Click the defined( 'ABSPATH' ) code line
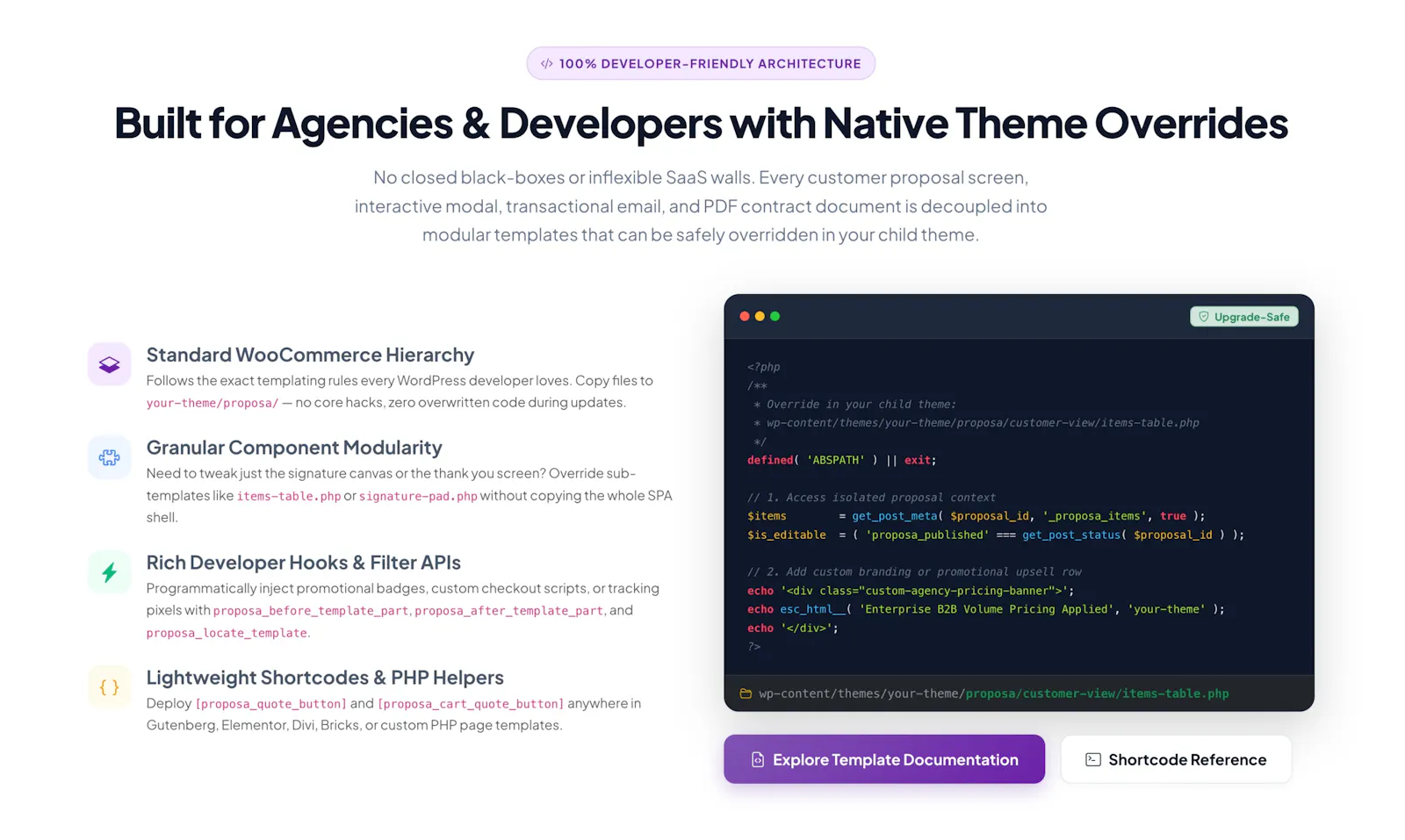This screenshot has height=840, width=1405. point(841,460)
